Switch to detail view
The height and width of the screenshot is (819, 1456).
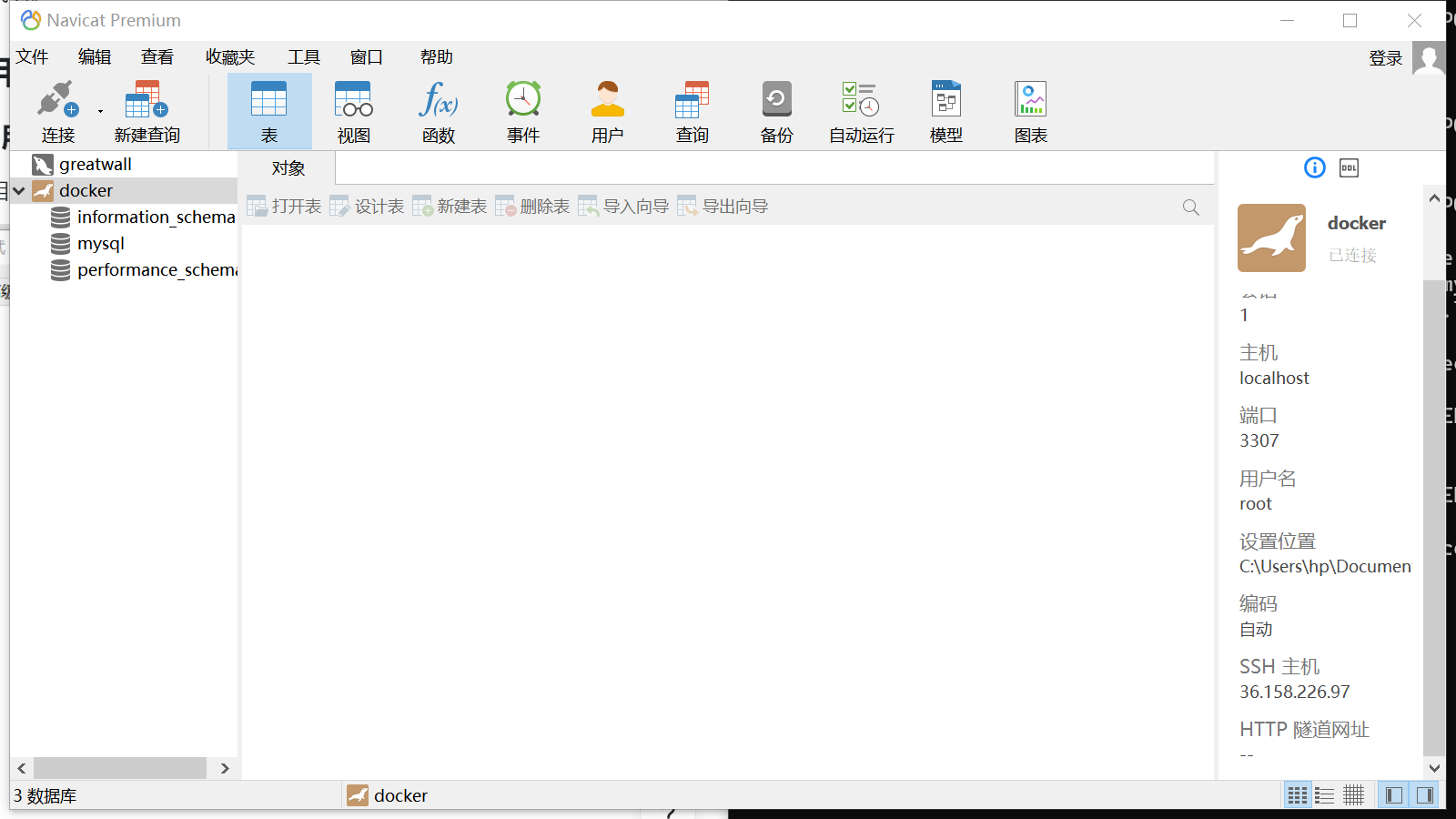[x=1354, y=795]
